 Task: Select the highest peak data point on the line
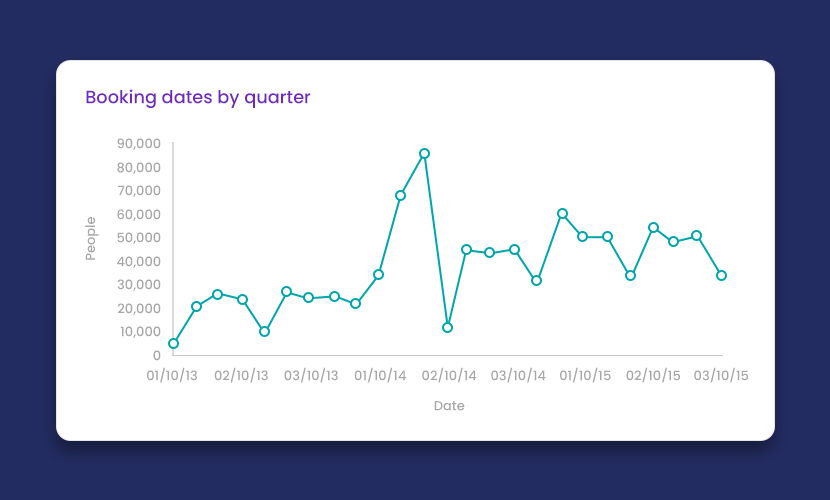(424, 154)
